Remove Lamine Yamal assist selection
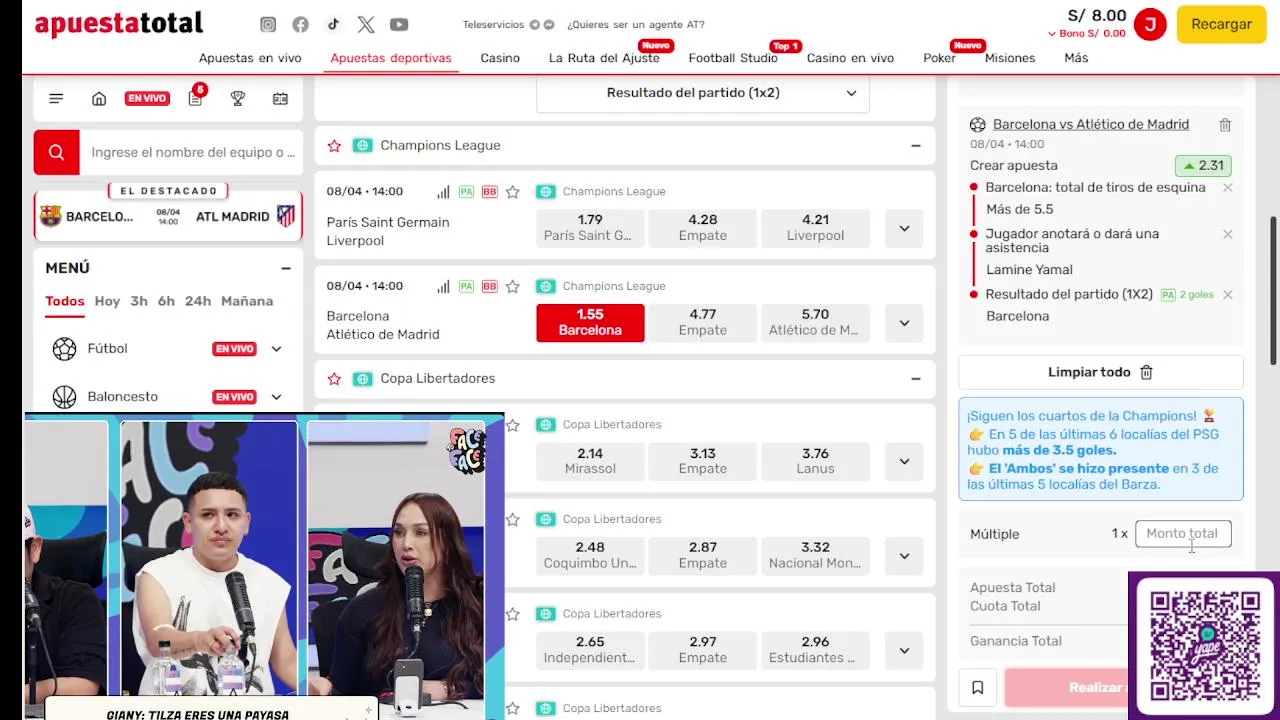The image size is (1280, 720). (x=1227, y=234)
